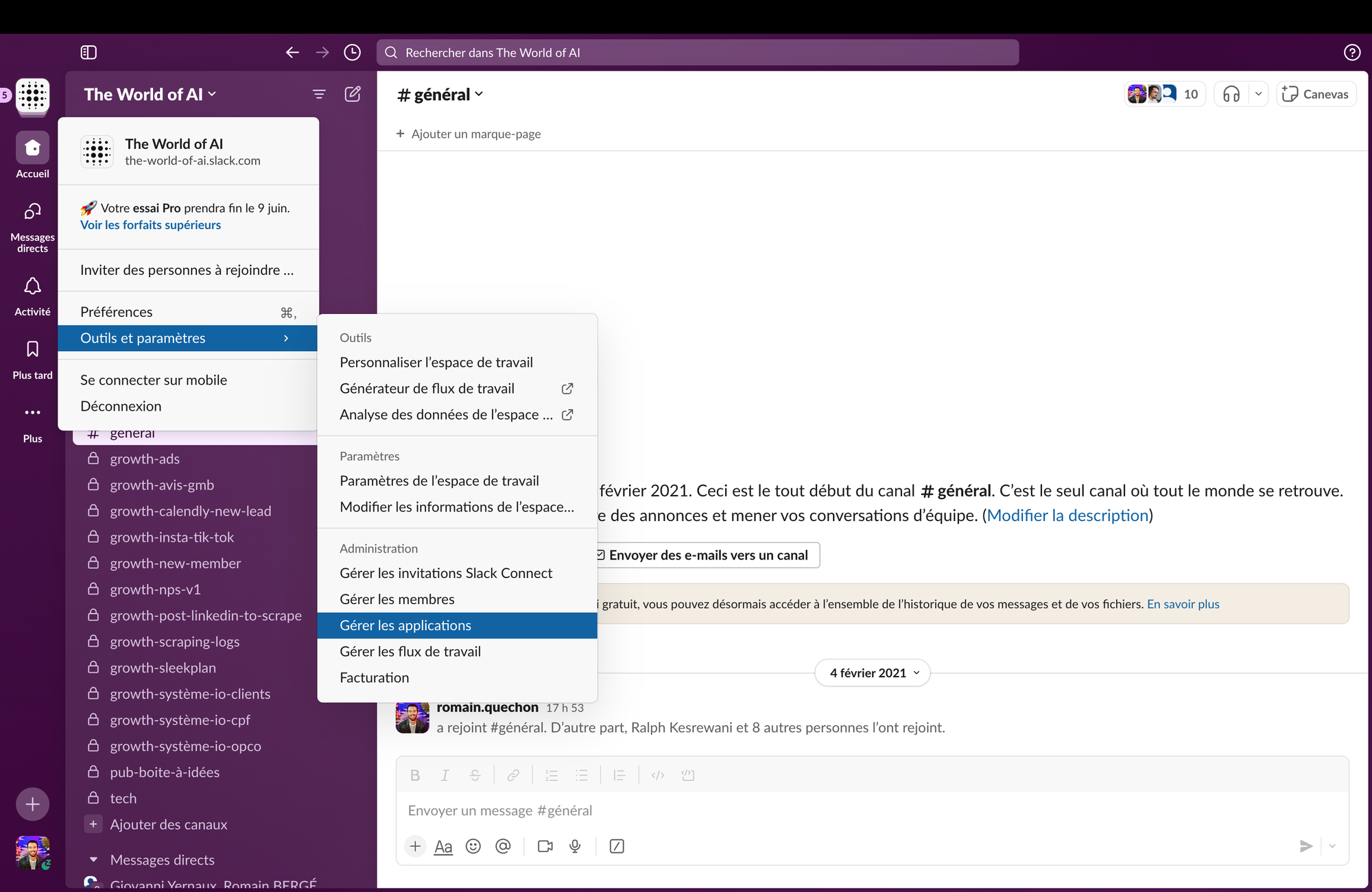The image size is (1372, 892).
Task: Toggle the sidebar layout icon
Action: pos(88,53)
